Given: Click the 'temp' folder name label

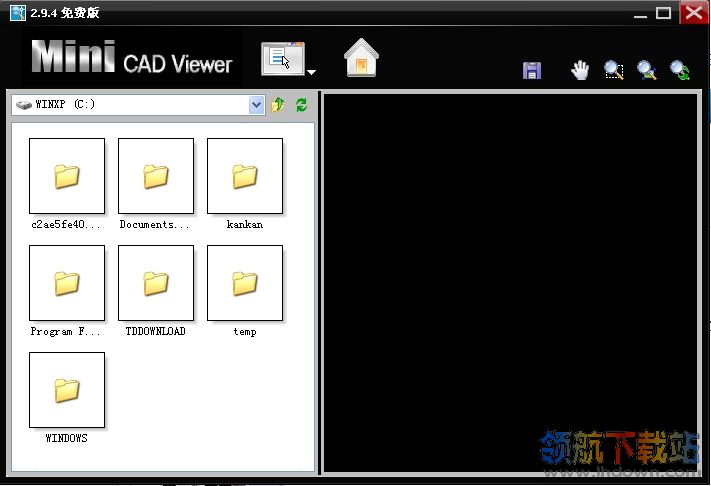Looking at the screenshot, I should click(x=245, y=332).
